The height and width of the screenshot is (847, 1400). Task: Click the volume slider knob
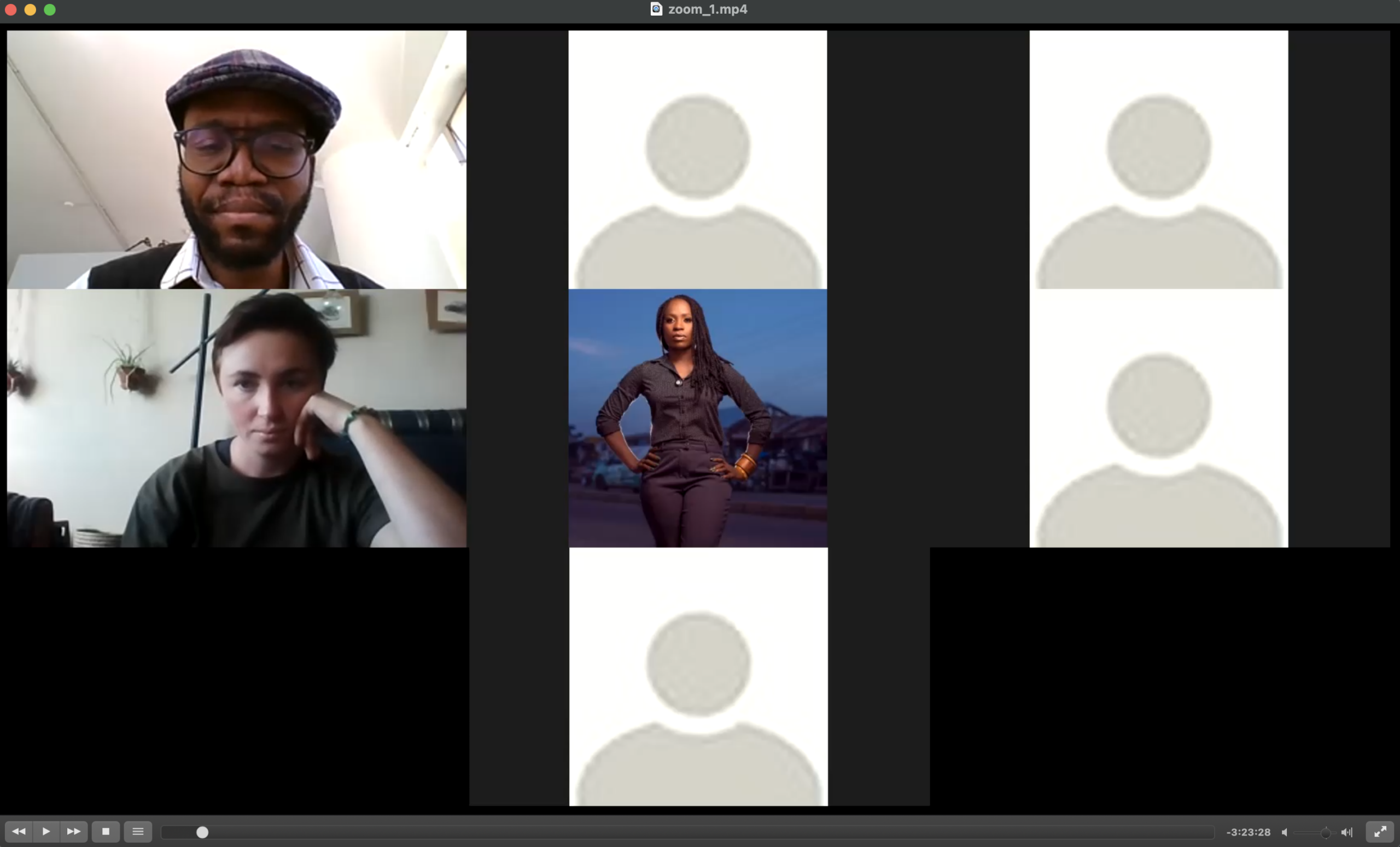(1326, 833)
